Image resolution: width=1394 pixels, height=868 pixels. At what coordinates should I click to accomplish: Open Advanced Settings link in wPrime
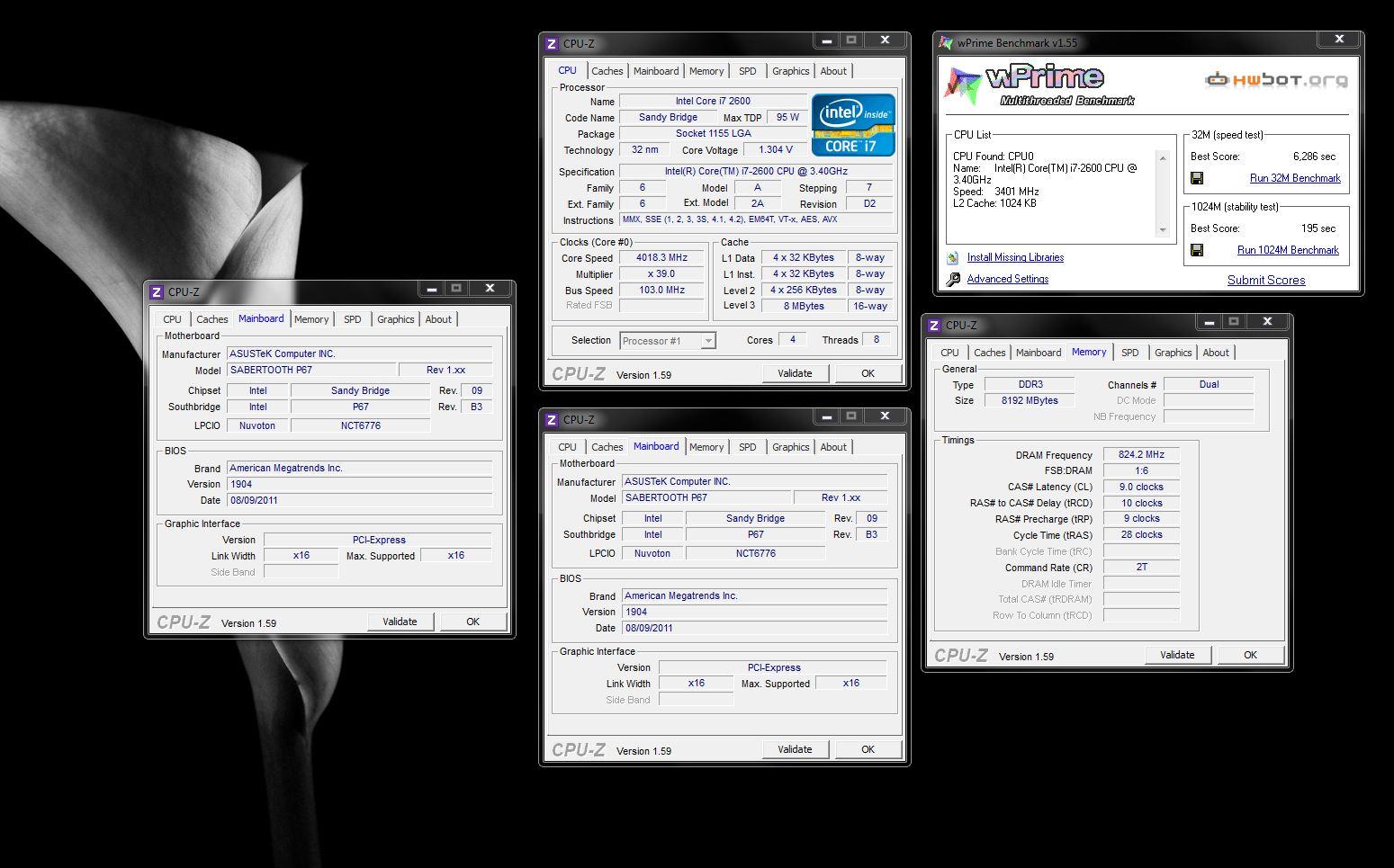pos(1008,279)
